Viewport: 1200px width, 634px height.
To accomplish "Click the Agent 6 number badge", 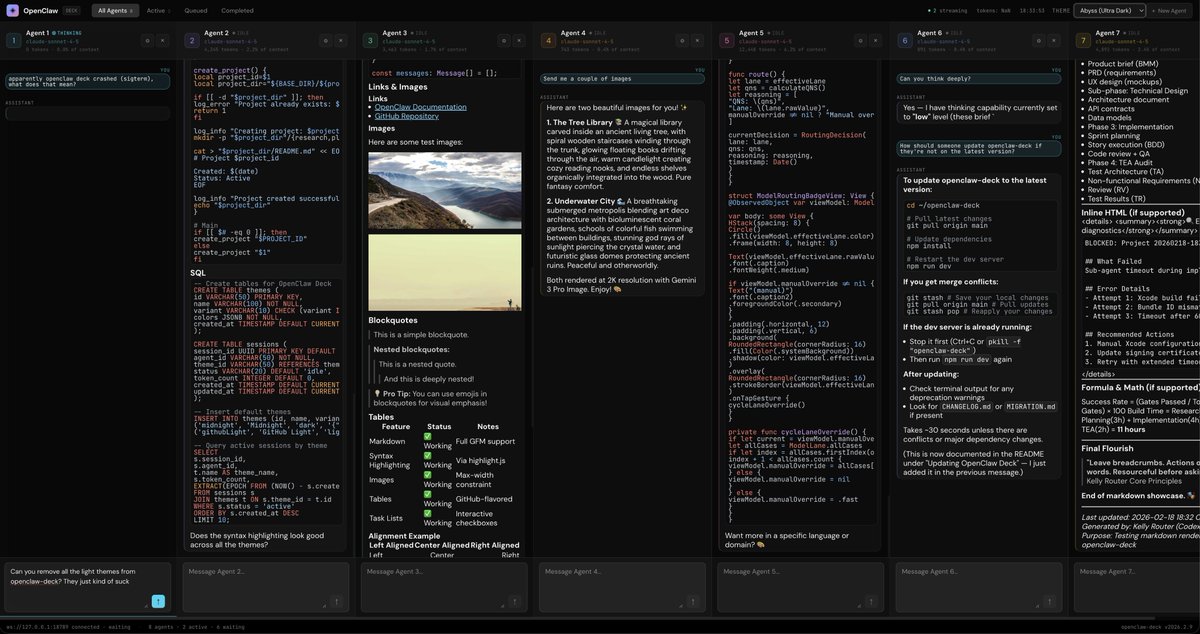I will 906,41.
